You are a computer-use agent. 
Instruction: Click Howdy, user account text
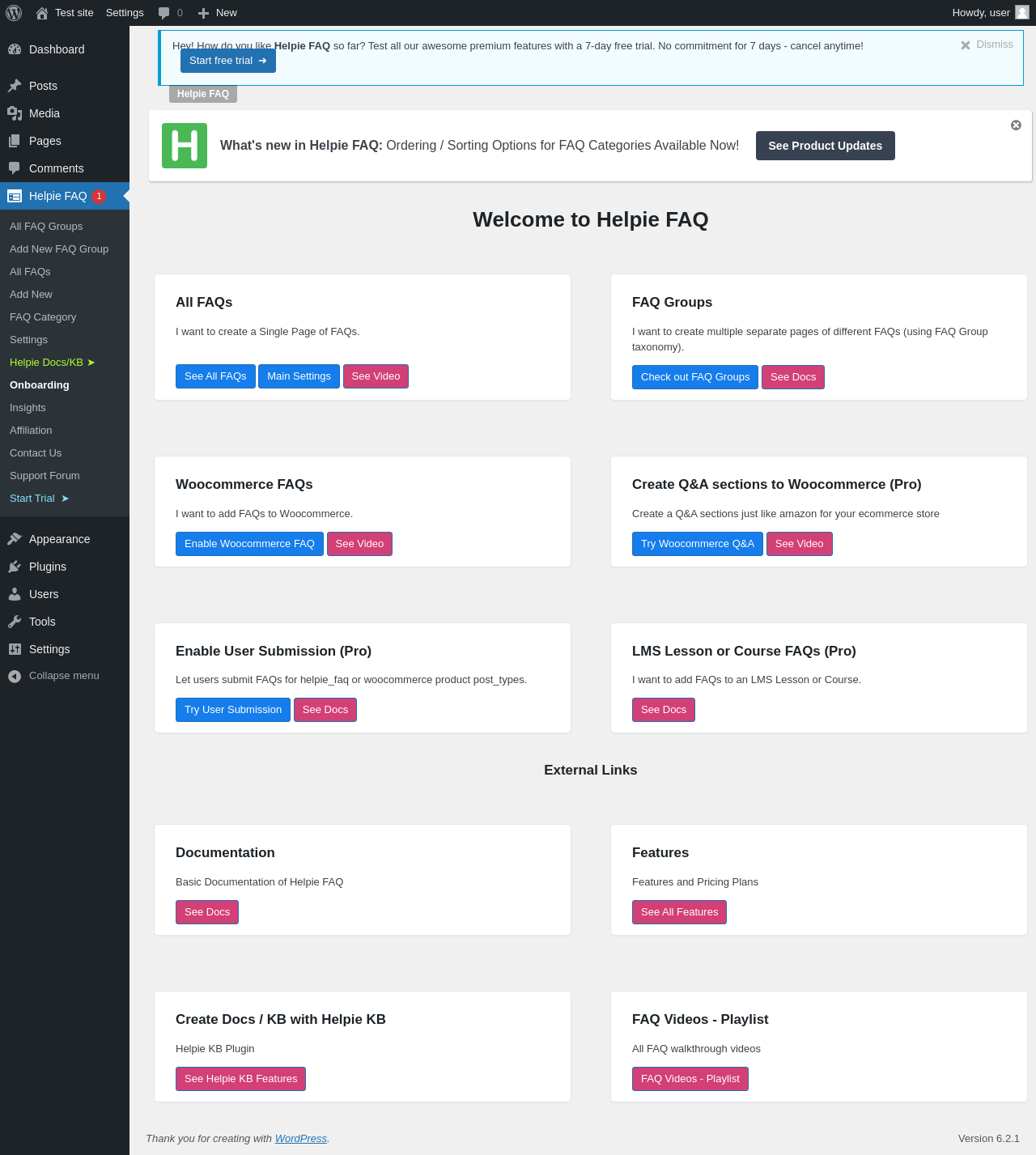click(981, 13)
